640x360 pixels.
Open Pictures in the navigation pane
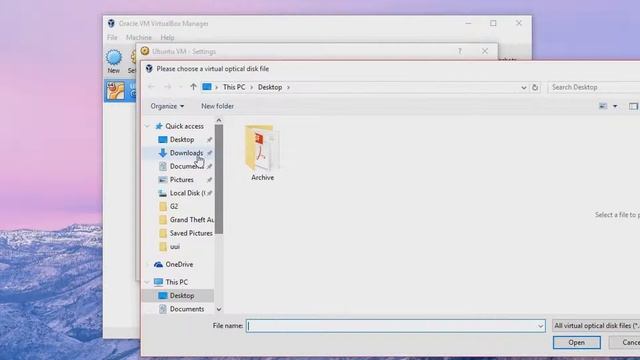(x=181, y=180)
